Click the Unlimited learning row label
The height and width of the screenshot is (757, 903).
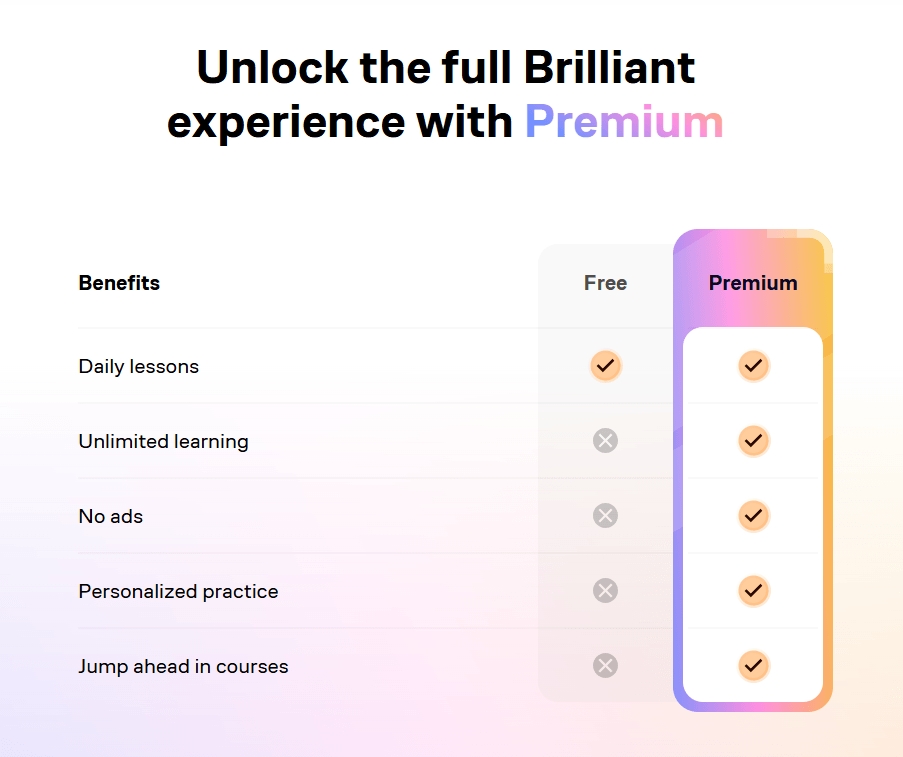163,441
